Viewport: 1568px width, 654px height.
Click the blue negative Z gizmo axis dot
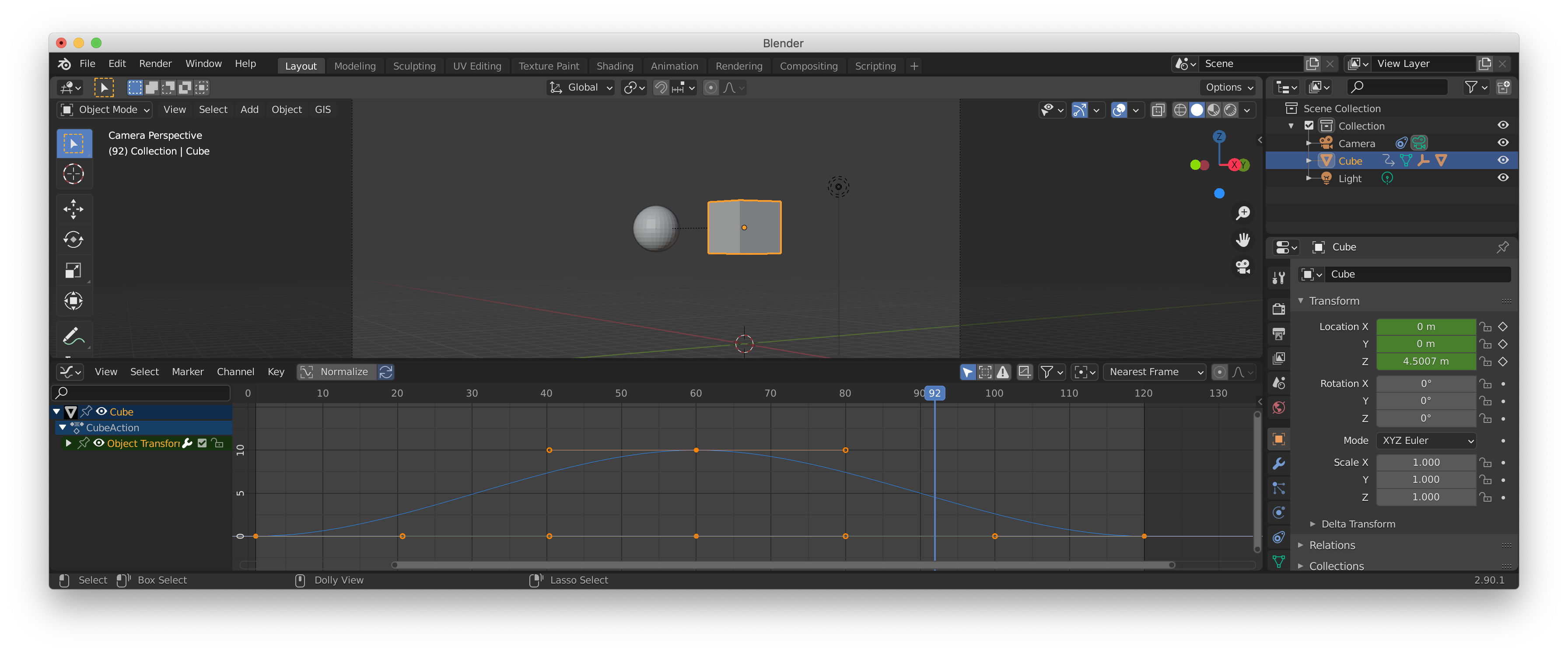[x=1218, y=193]
